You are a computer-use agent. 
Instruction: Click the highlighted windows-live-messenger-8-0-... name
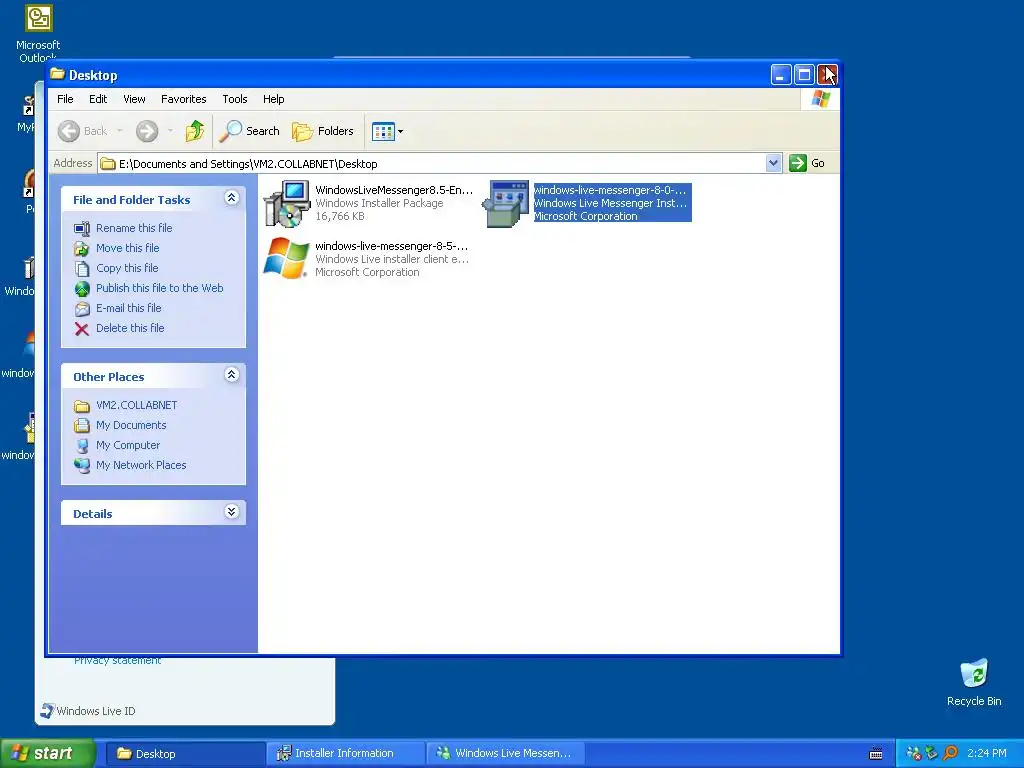[610, 190]
